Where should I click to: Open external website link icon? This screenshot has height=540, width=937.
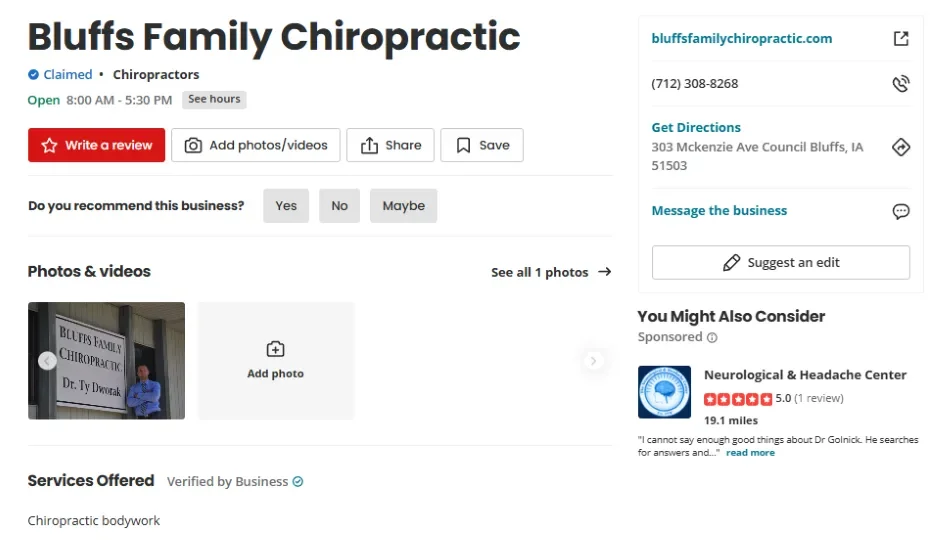coord(901,39)
